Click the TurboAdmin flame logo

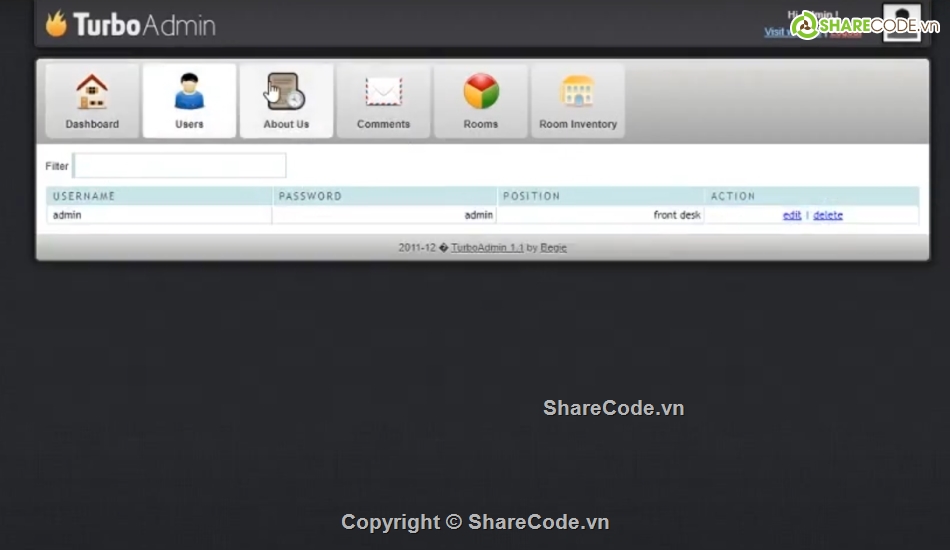pos(56,24)
